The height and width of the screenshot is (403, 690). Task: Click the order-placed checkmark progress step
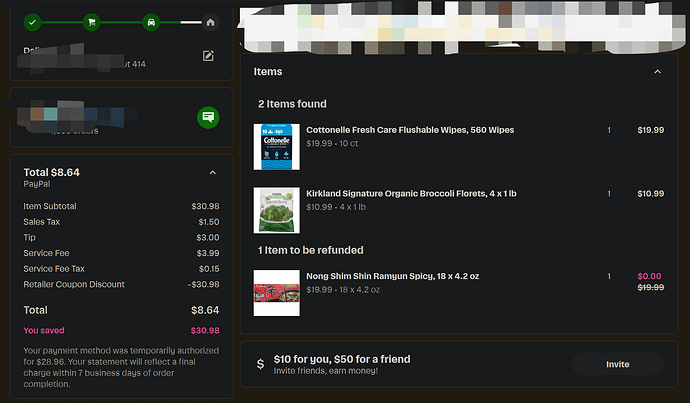tap(32, 22)
